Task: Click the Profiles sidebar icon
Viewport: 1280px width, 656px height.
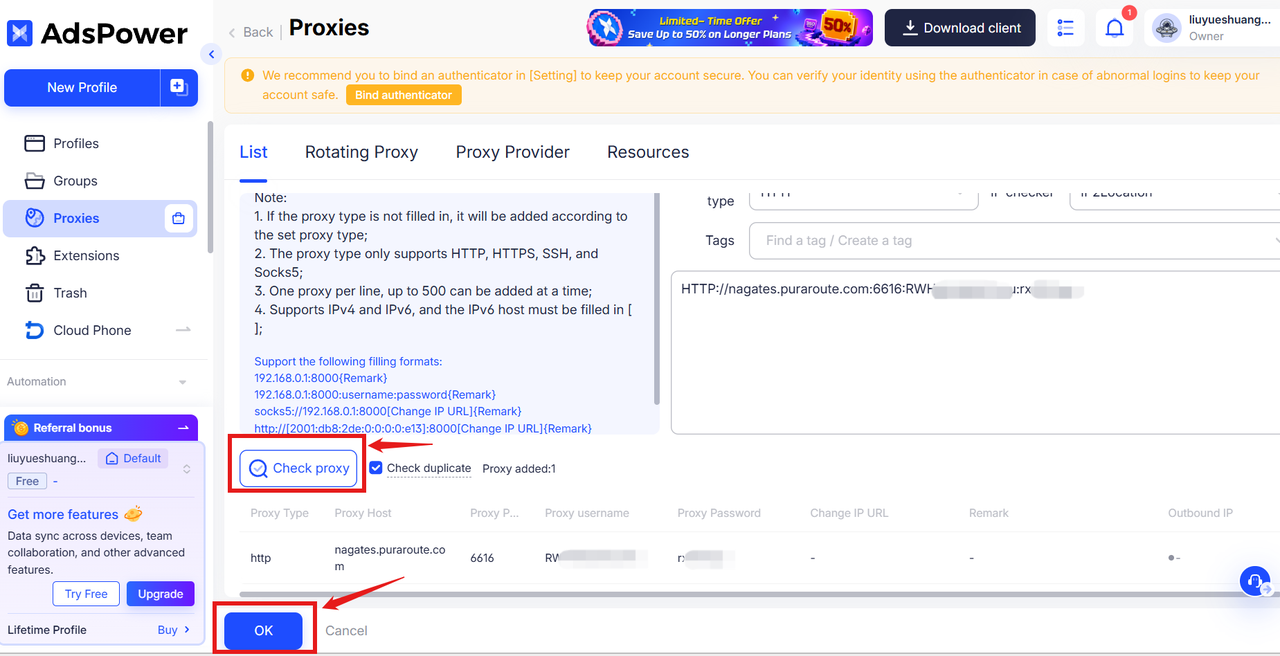Action: click(35, 143)
